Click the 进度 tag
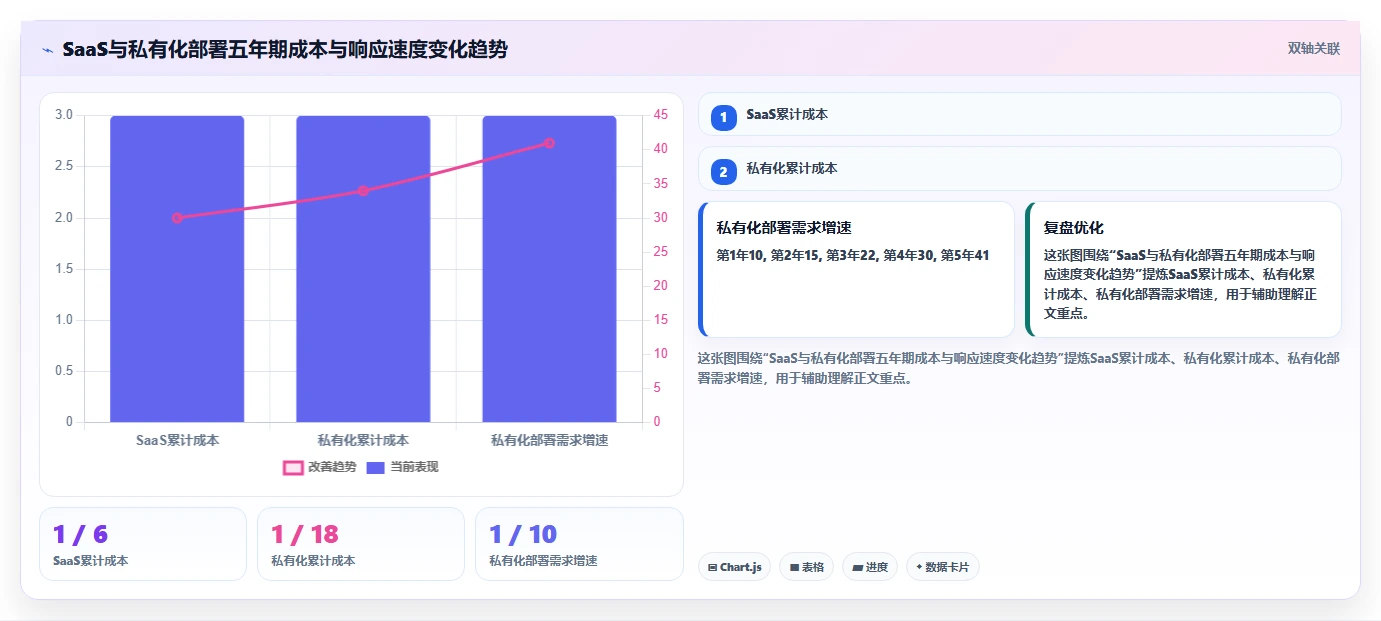Screen dimensions: 1381x621 [x=870, y=567]
